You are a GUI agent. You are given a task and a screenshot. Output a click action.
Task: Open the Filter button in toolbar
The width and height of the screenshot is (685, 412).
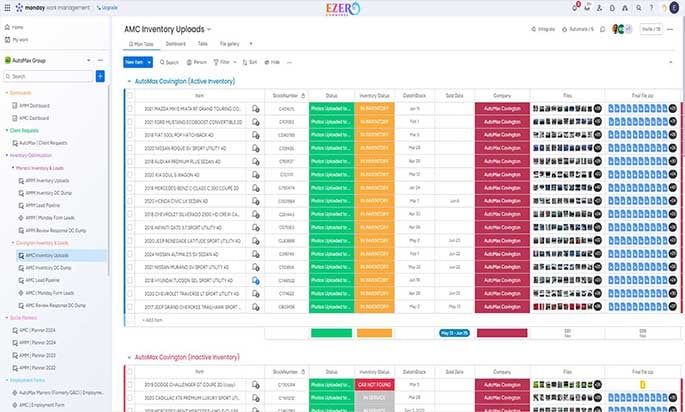[222, 62]
